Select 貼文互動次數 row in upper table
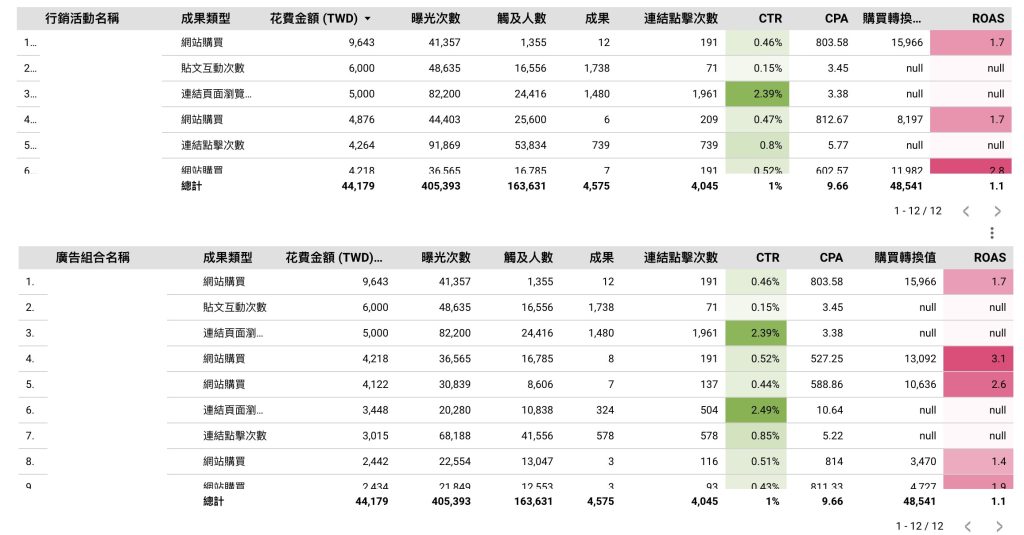Screen dimensions: 1024x535 514,68
